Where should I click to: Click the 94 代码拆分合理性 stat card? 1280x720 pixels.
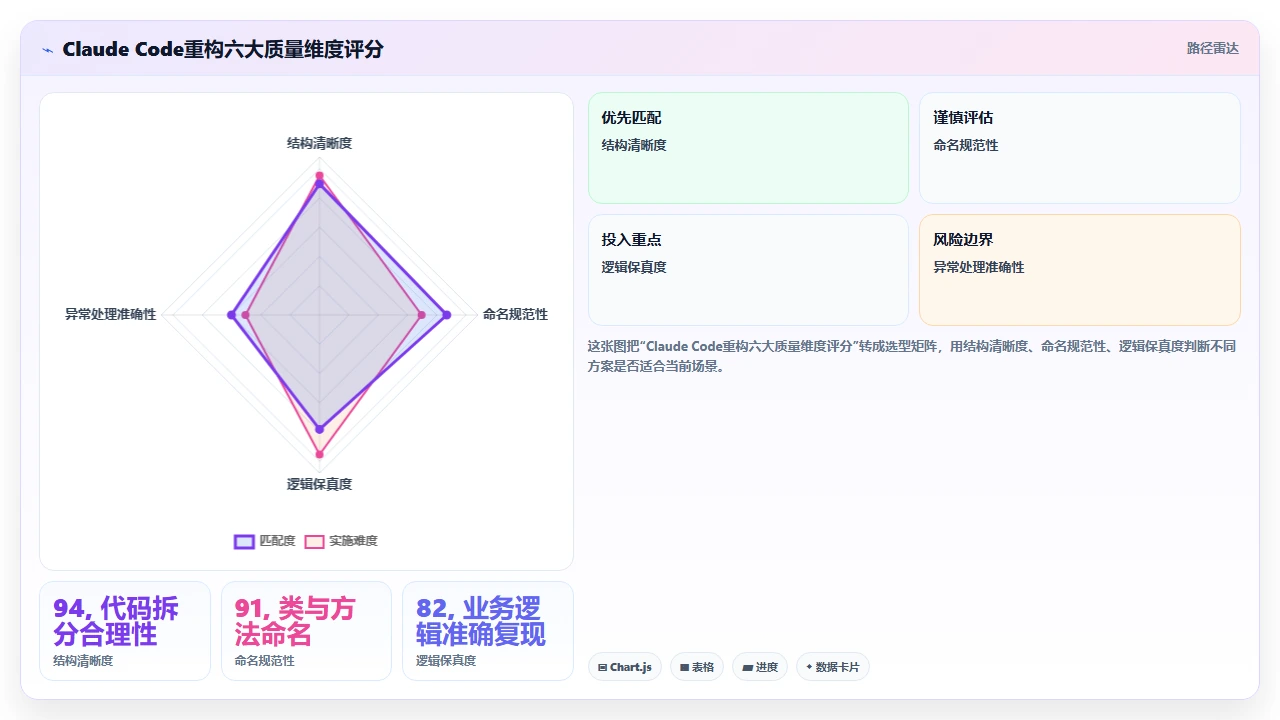click(125, 631)
